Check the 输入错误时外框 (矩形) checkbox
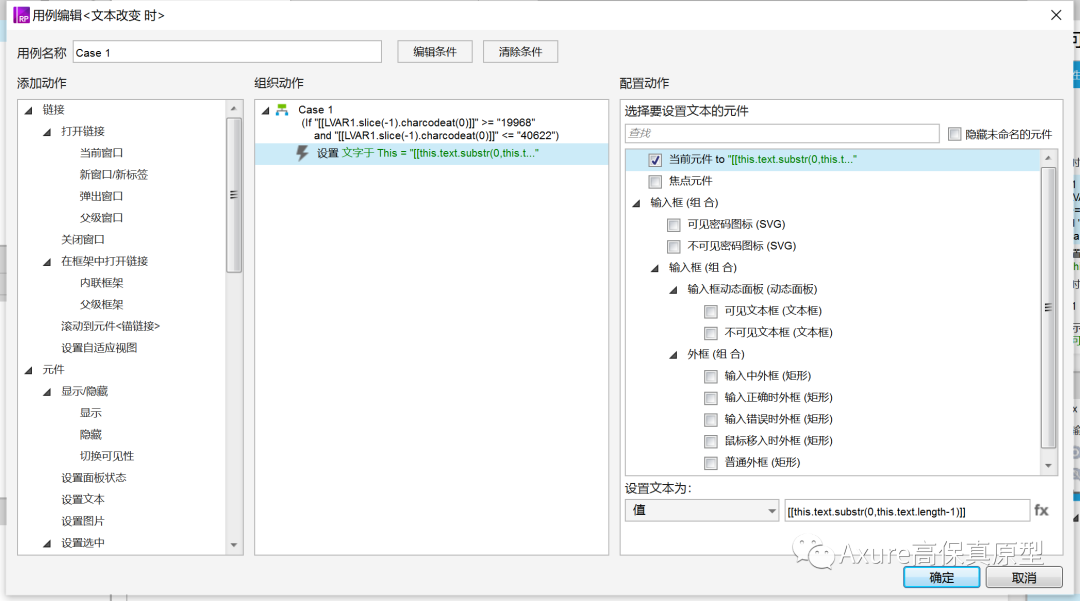Screen dimensions: 1080x601 pos(711,419)
